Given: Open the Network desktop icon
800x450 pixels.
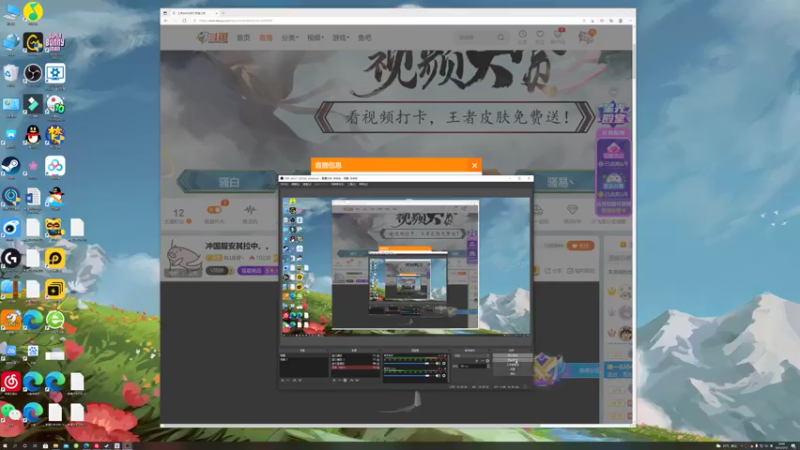Looking at the screenshot, I should tap(11, 42).
